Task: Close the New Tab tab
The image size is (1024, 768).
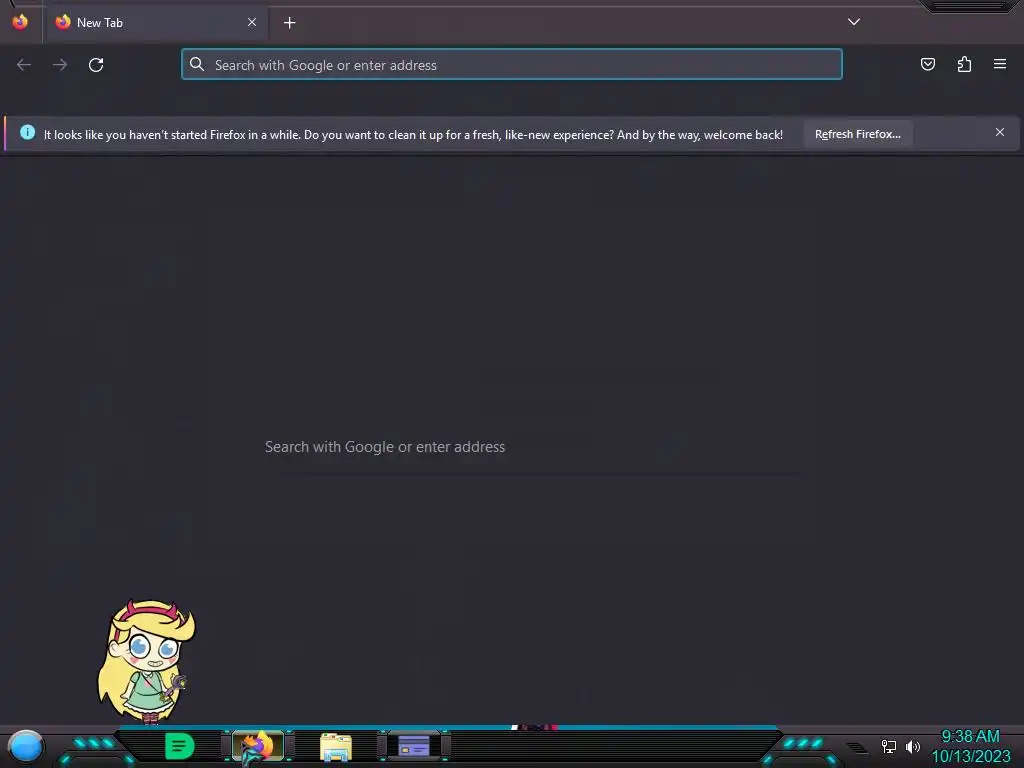Action: [x=251, y=22]
